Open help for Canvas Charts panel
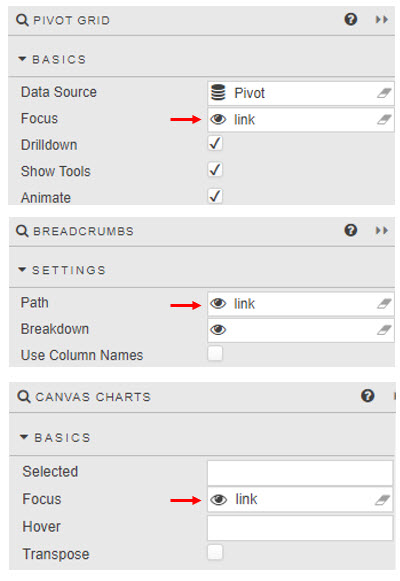Screen dimensions: 400x581 pos(367,396)
